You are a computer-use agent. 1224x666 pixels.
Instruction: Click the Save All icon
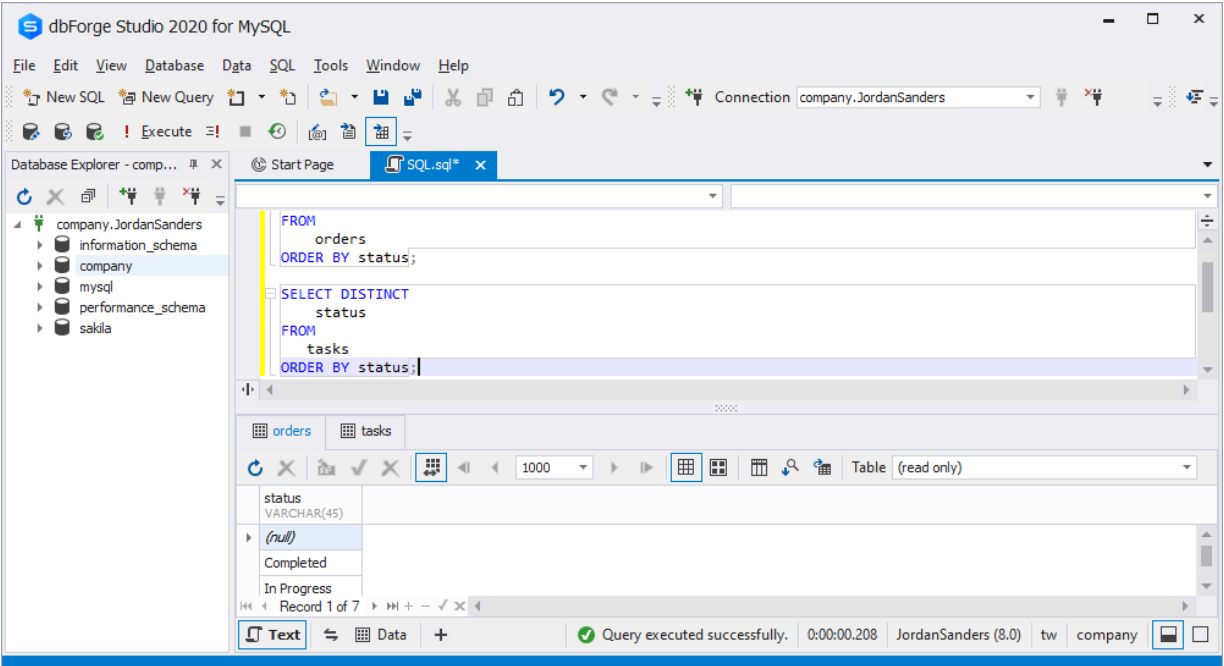[412, 97]
